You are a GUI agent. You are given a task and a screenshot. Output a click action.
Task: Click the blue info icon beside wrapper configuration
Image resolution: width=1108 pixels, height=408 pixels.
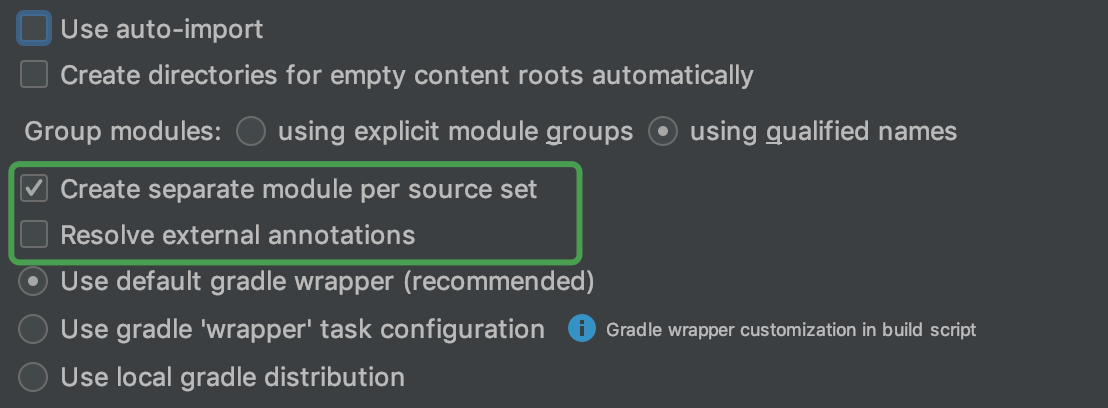coord(582,329)
